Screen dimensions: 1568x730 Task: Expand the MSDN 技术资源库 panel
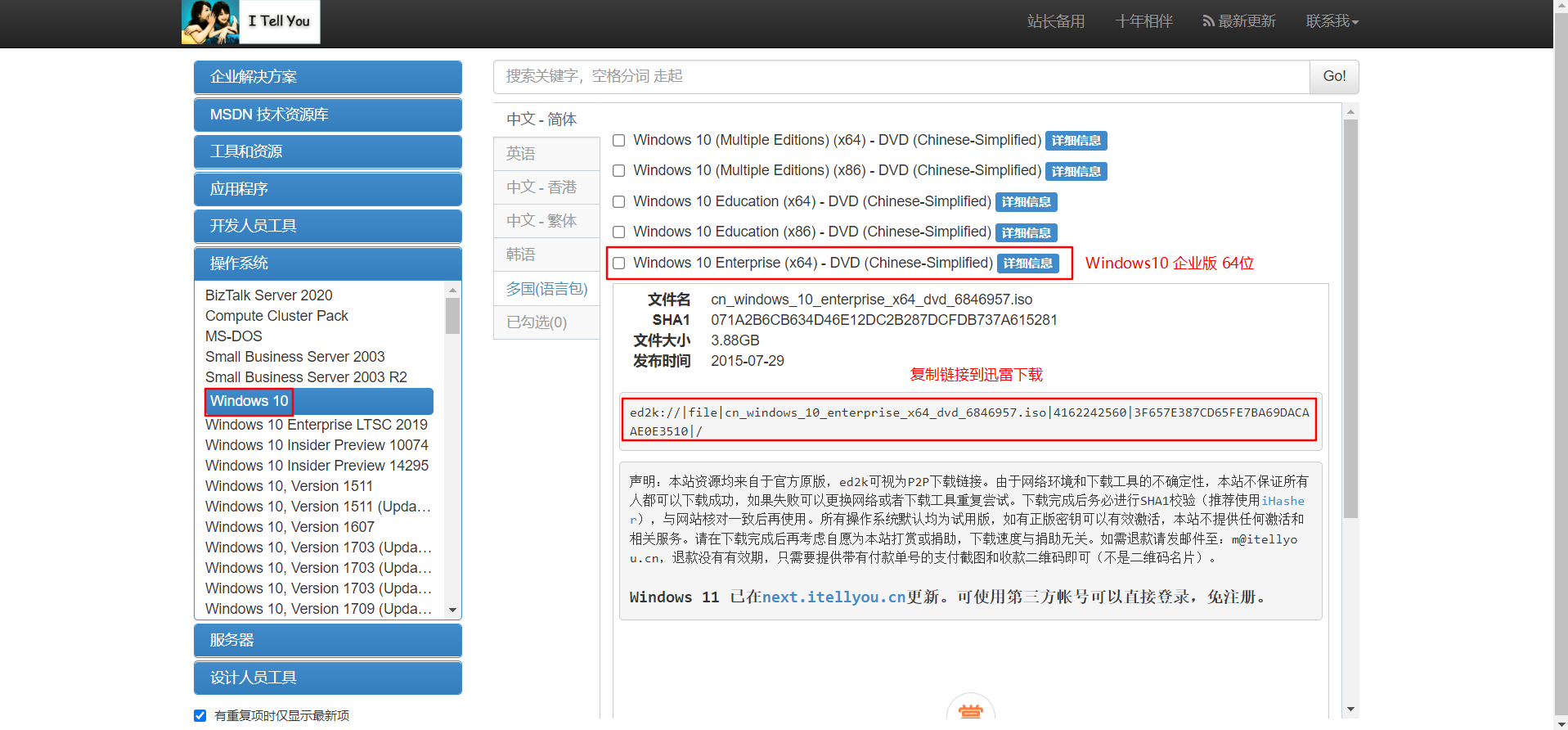[x=328, y=115]
